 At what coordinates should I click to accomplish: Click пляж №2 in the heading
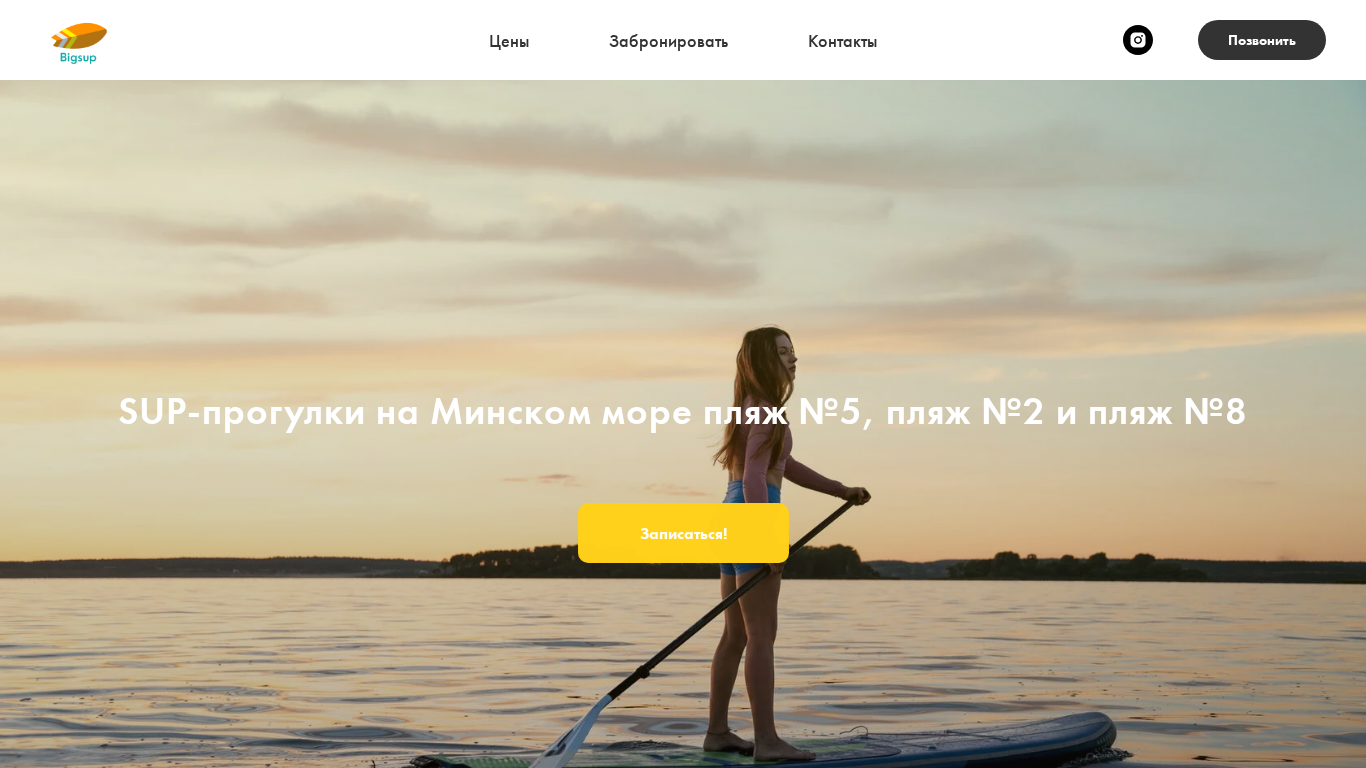coord(965,411)
